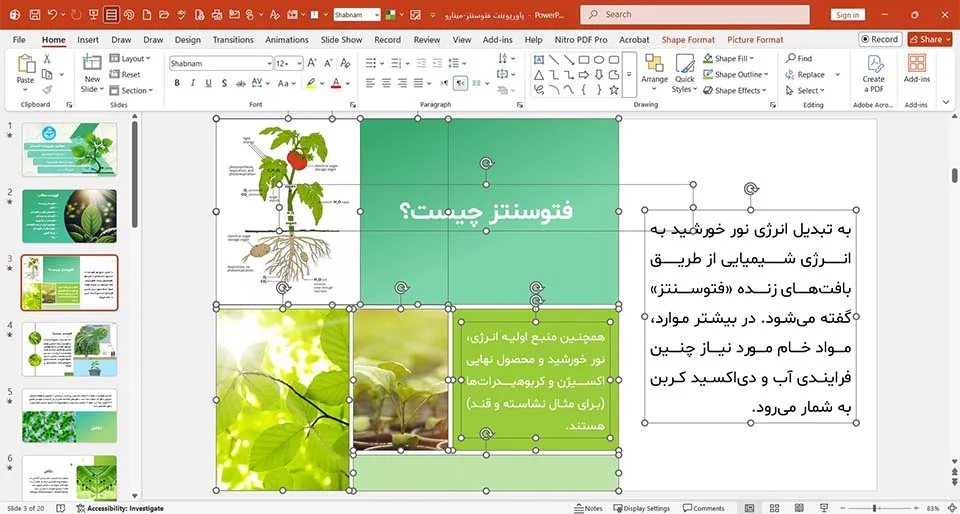Switch to the Design tab
The width and height of the screenshot is (960, 514).
pyautogui.click(x=187, y=40)
